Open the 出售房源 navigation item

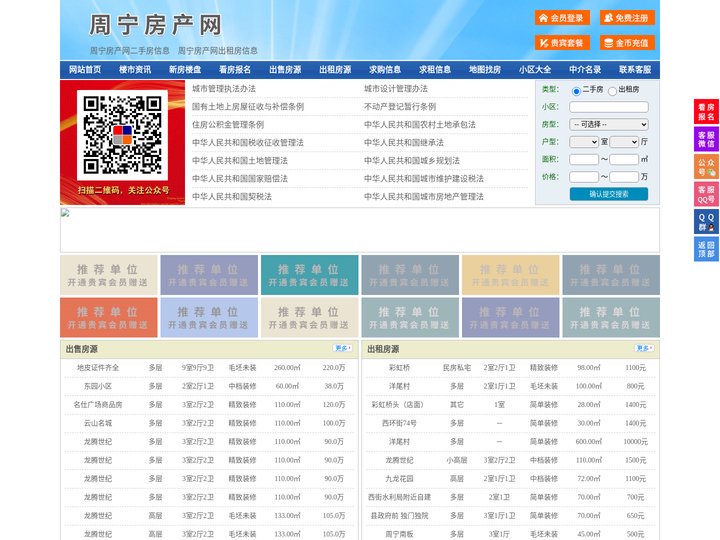[x=285, y=70]
